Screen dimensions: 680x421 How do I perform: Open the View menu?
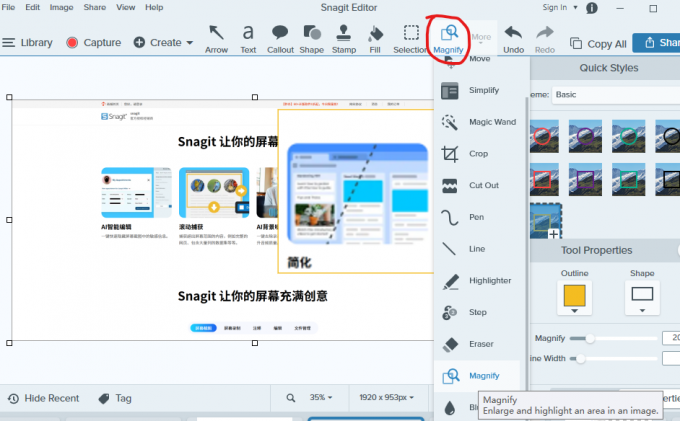pos(125,7)
